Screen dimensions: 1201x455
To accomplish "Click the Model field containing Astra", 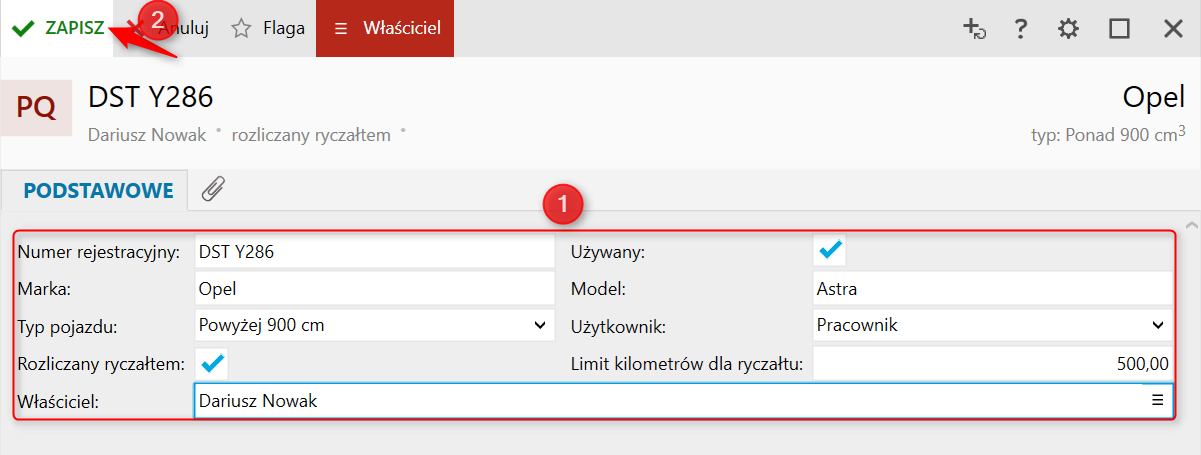I will (990, 289).
